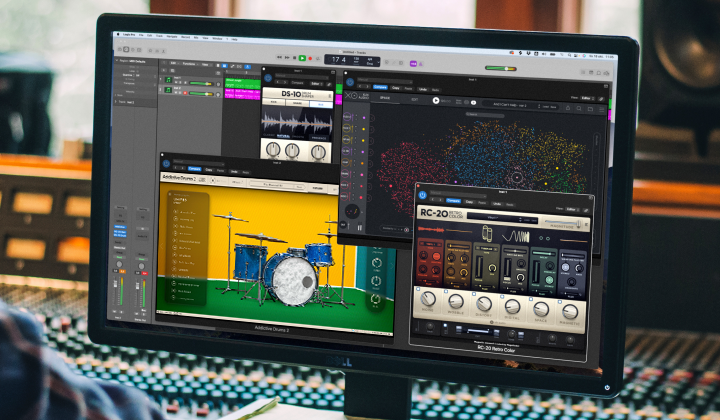The image size is (720, 420).
Task: Open the Editors scissors icon in control bar
Action: [163, 51]
